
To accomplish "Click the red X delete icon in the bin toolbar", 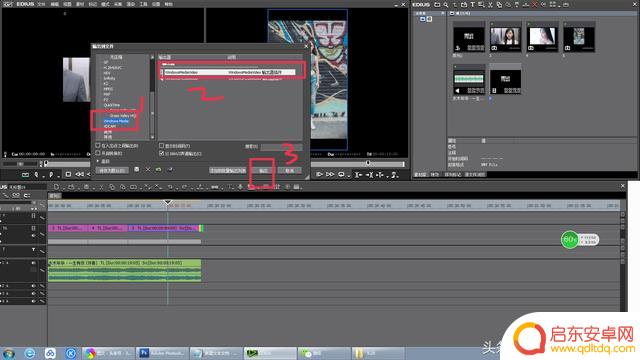I will pyautogui.click(x=534, y=4).
